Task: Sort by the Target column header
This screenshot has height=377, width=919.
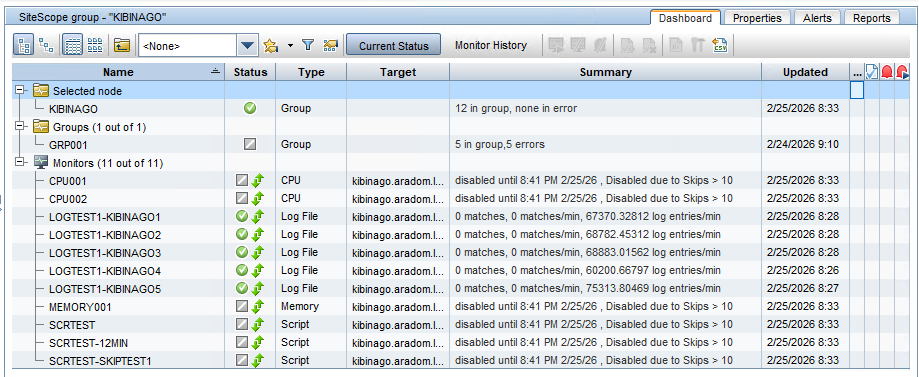Action: point(398,72)
